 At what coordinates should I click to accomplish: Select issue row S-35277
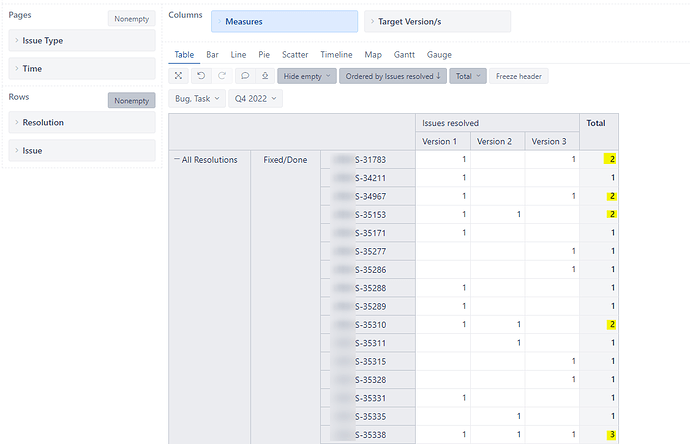click(368, 251)
